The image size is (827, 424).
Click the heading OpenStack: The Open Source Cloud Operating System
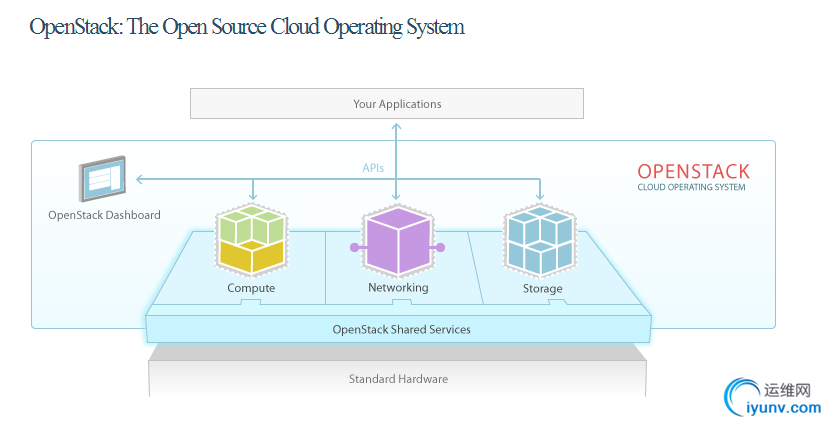click(x=247, y=27)
